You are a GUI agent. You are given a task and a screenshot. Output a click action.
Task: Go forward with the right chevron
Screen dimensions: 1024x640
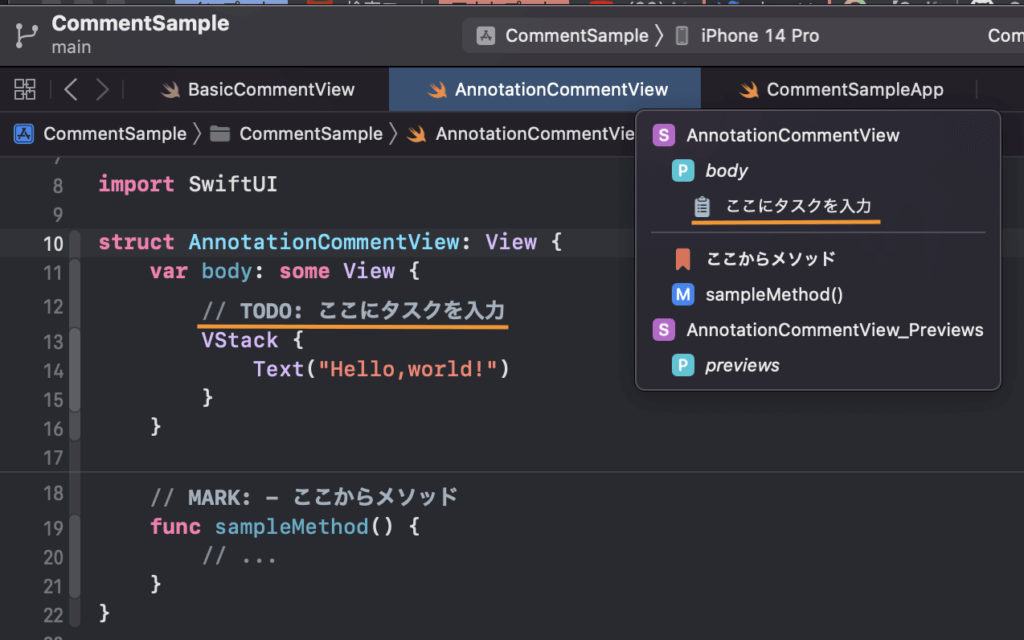click(102, 89)
